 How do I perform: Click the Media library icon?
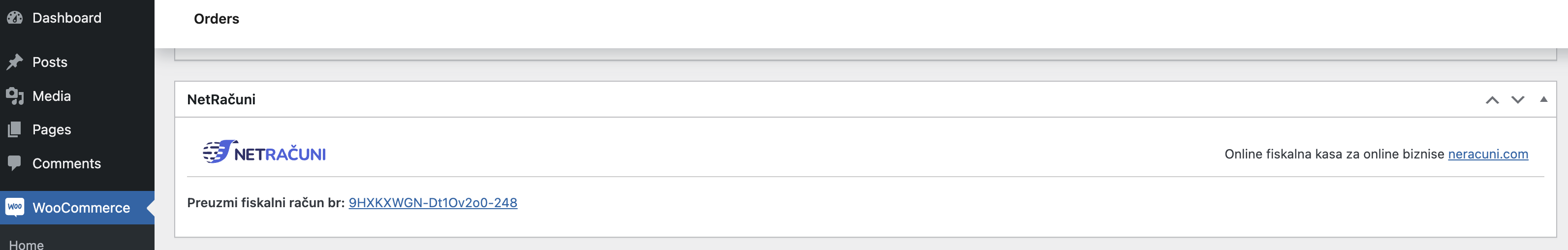tap(15, 96)
